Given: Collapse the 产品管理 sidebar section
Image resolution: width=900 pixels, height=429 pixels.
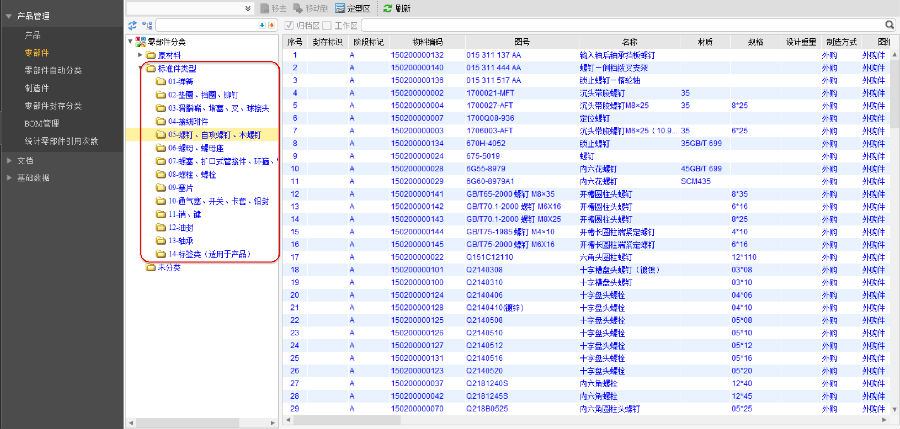Looking at the screenshot, I should (x=10, y=17).
